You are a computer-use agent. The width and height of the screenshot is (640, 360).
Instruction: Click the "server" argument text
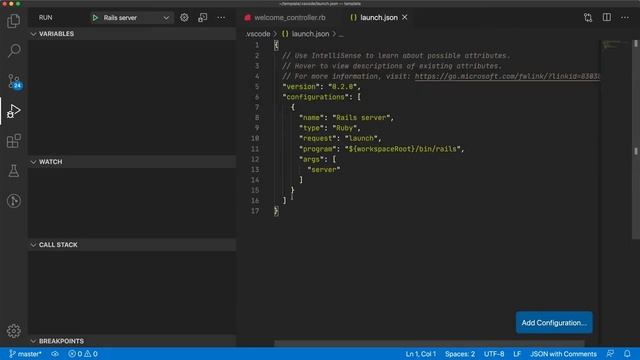coord(324,170)
